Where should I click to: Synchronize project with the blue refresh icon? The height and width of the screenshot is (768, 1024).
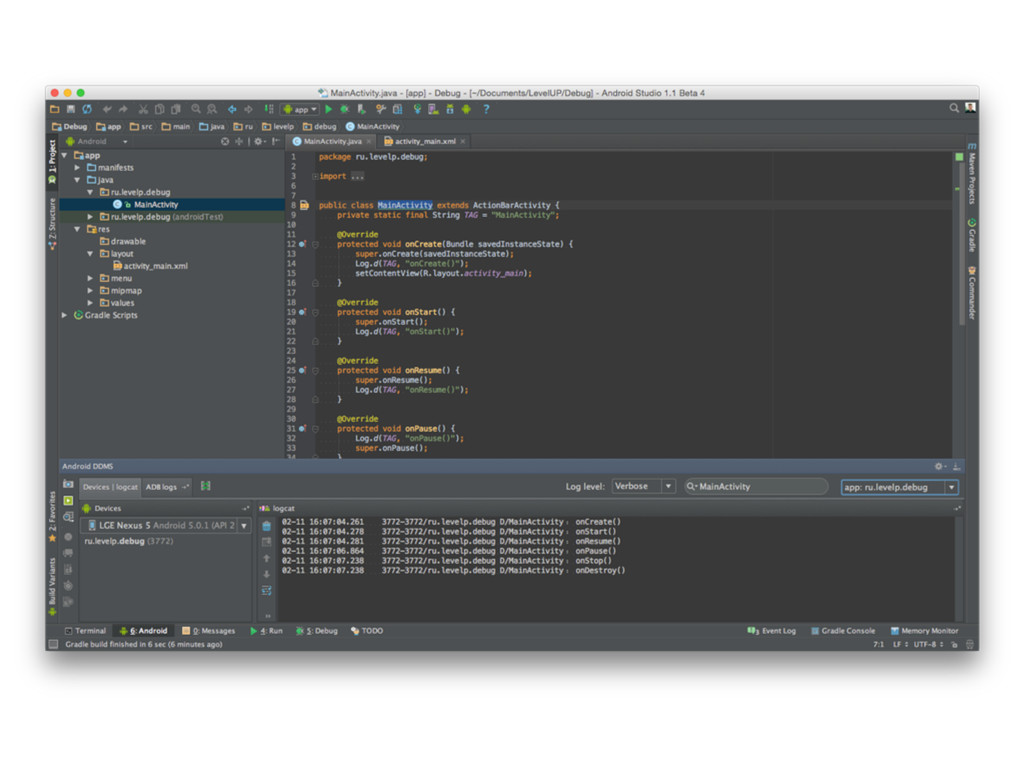pyautogui.click(x=87, y=109)
